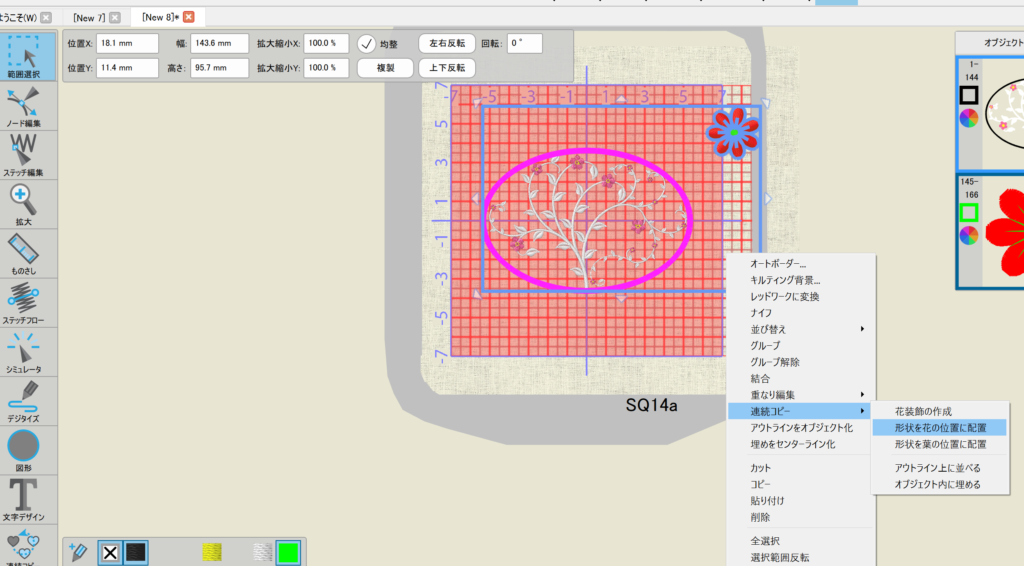
Task: Click the 複製 duplicate button
Action: 385,68
